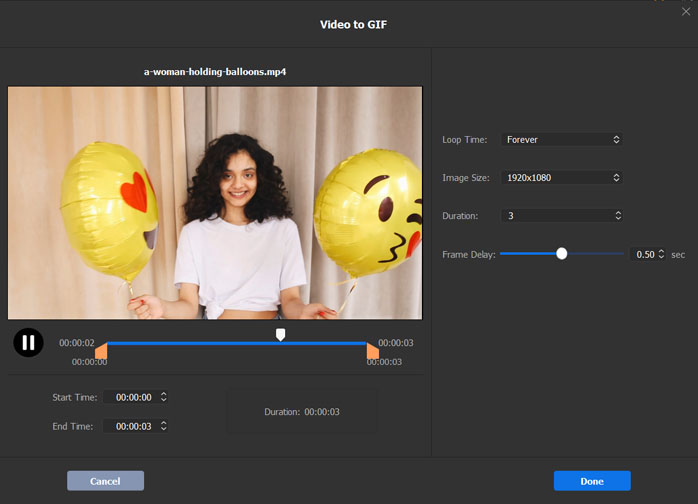The width and height of the screenshot is (698, 504).
Task: Click the Video to GIF title
Action: point(353,24)
